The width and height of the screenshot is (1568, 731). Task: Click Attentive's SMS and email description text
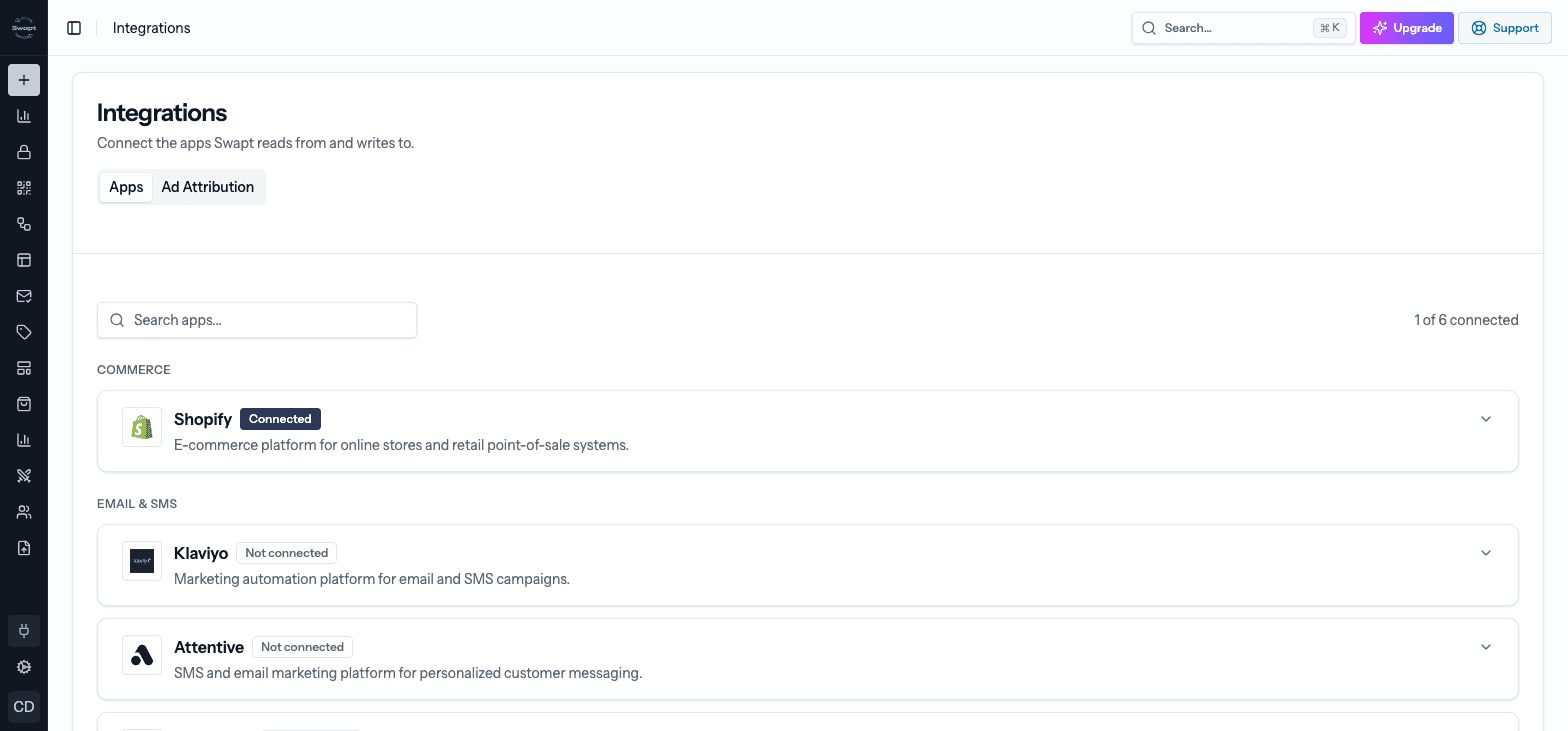click(408, 673)
